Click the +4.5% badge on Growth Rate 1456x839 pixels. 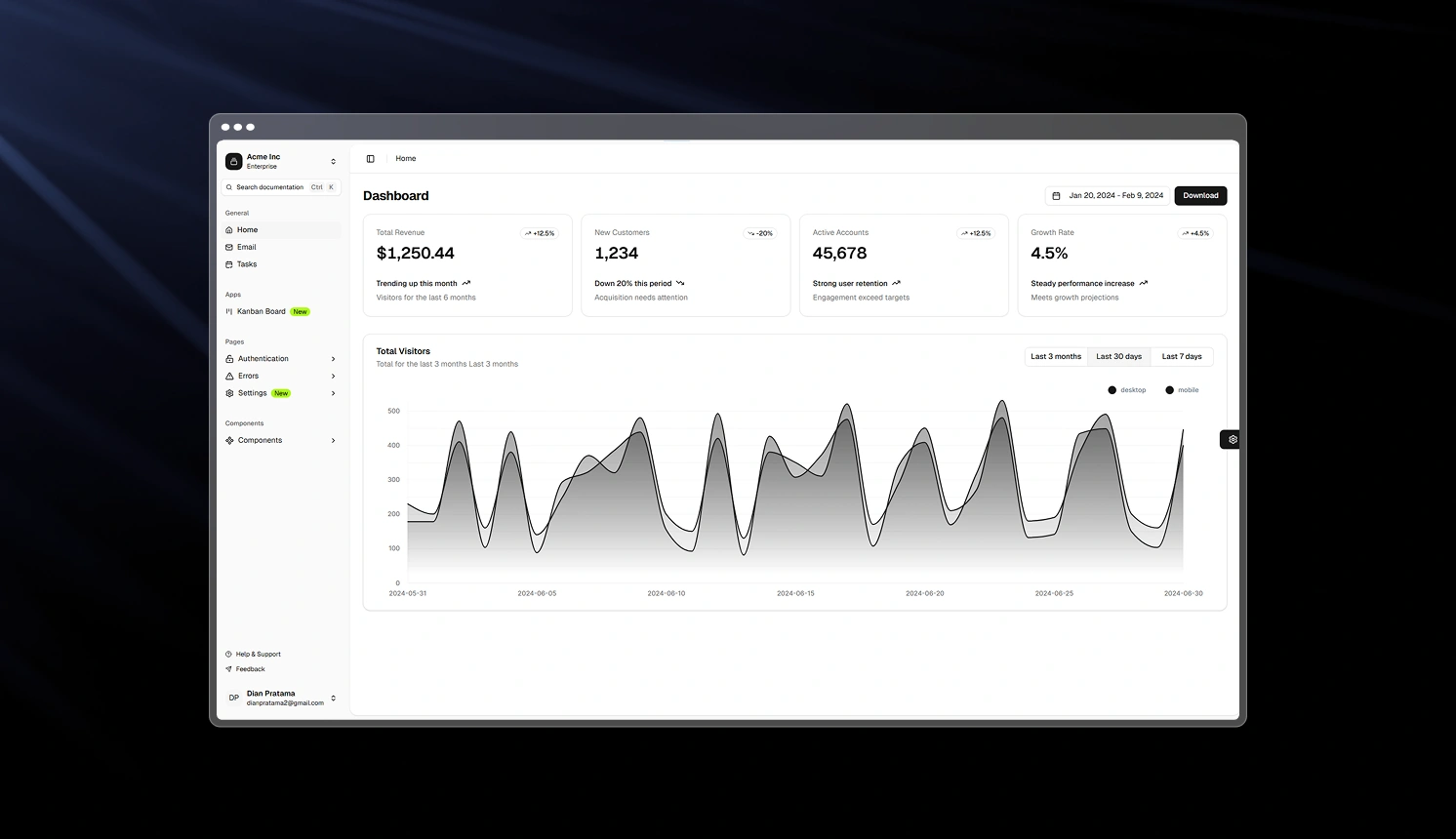pyautogui.click(x=1195, y=233)
